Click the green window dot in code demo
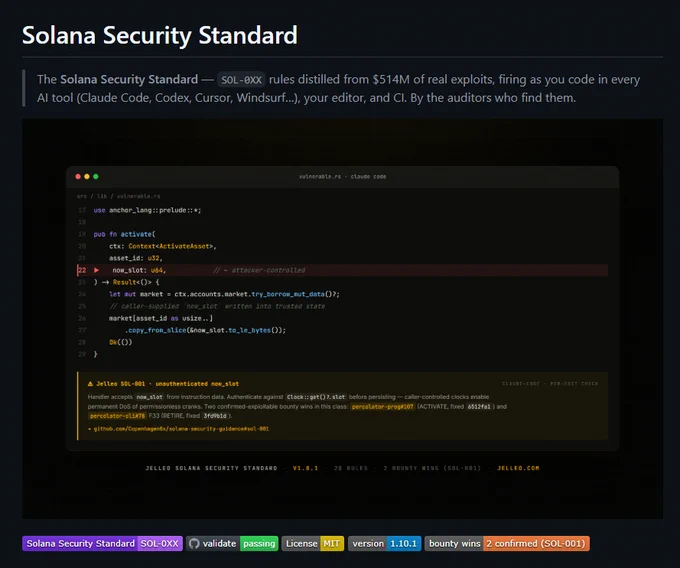 point(96,176)
